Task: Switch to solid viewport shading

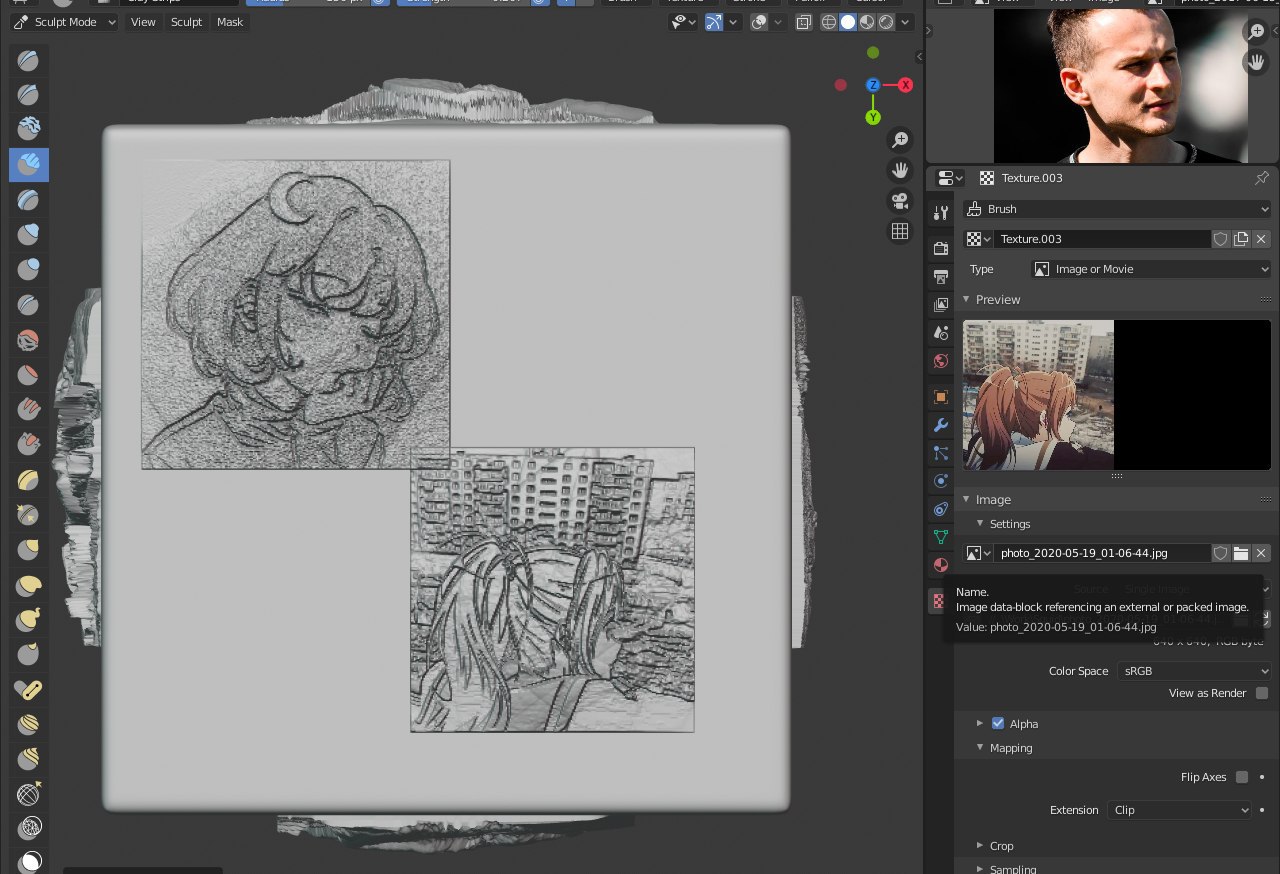Action: (848, 22)
